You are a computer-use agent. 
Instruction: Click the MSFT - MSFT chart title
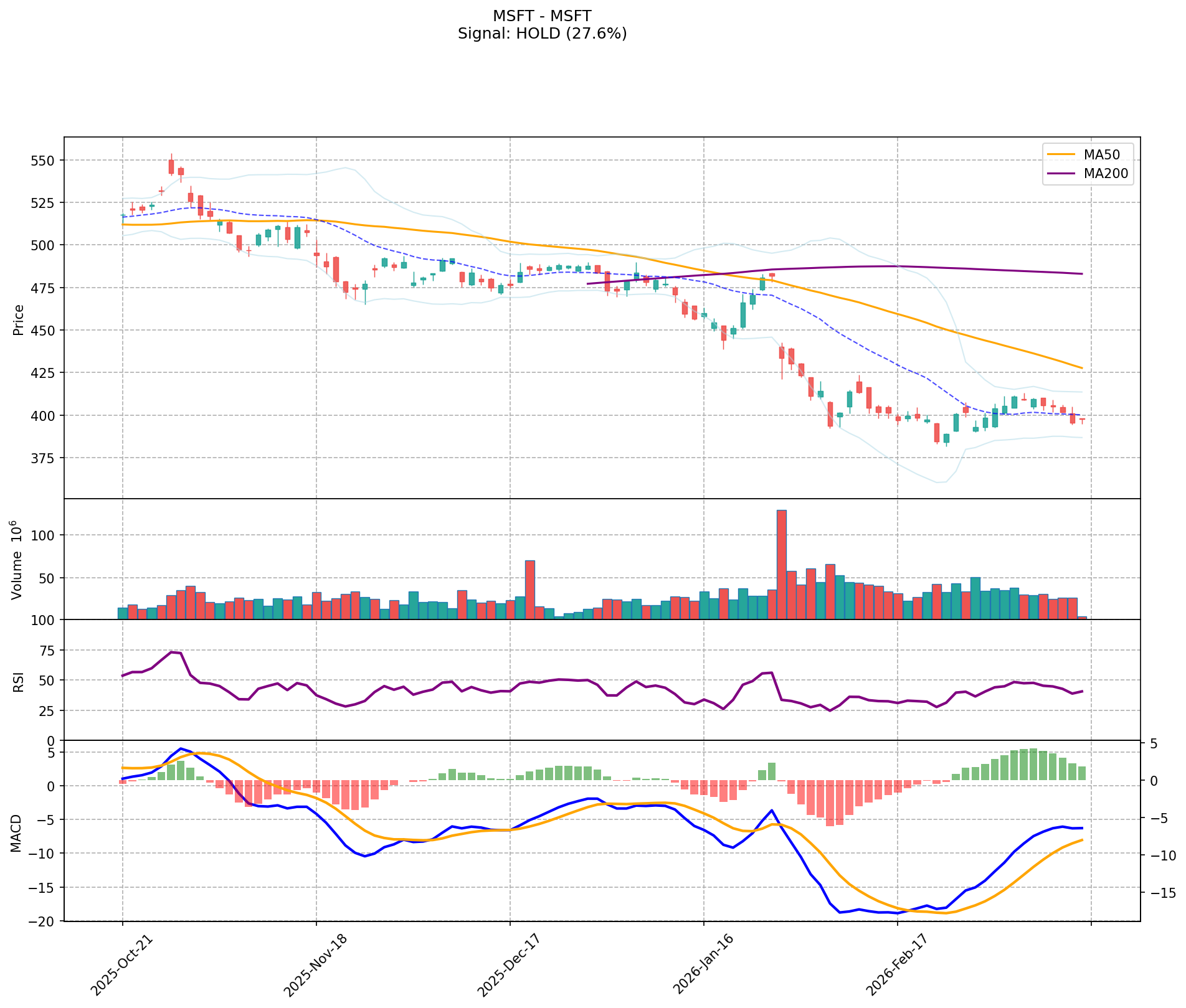tap(542, 16)
